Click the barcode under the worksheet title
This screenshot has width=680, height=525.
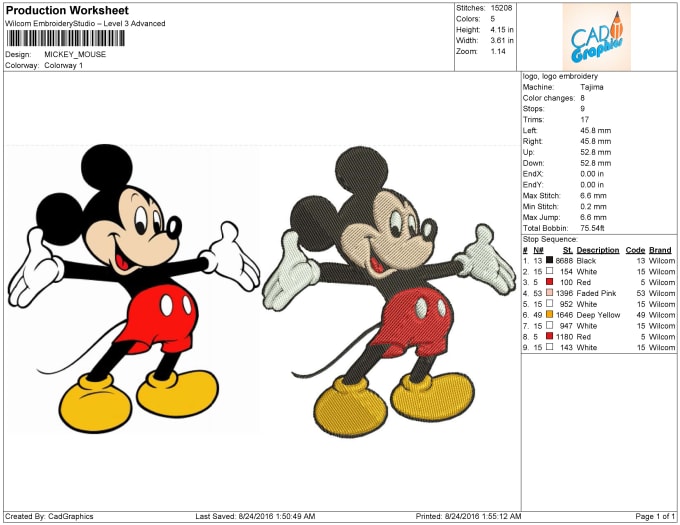tap(65, 38)
